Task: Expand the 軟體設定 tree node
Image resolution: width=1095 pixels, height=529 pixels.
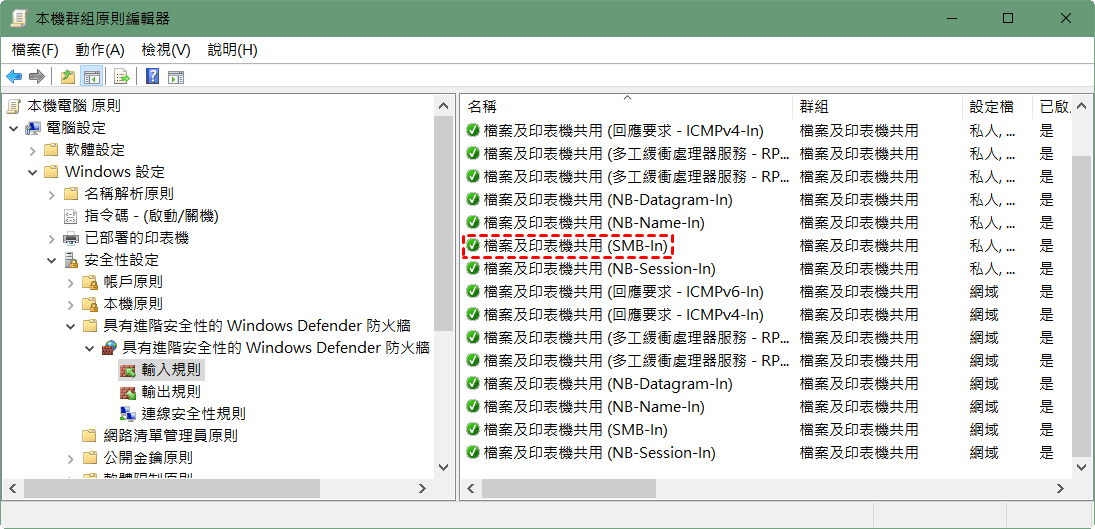Action: (x=32, y=150)
